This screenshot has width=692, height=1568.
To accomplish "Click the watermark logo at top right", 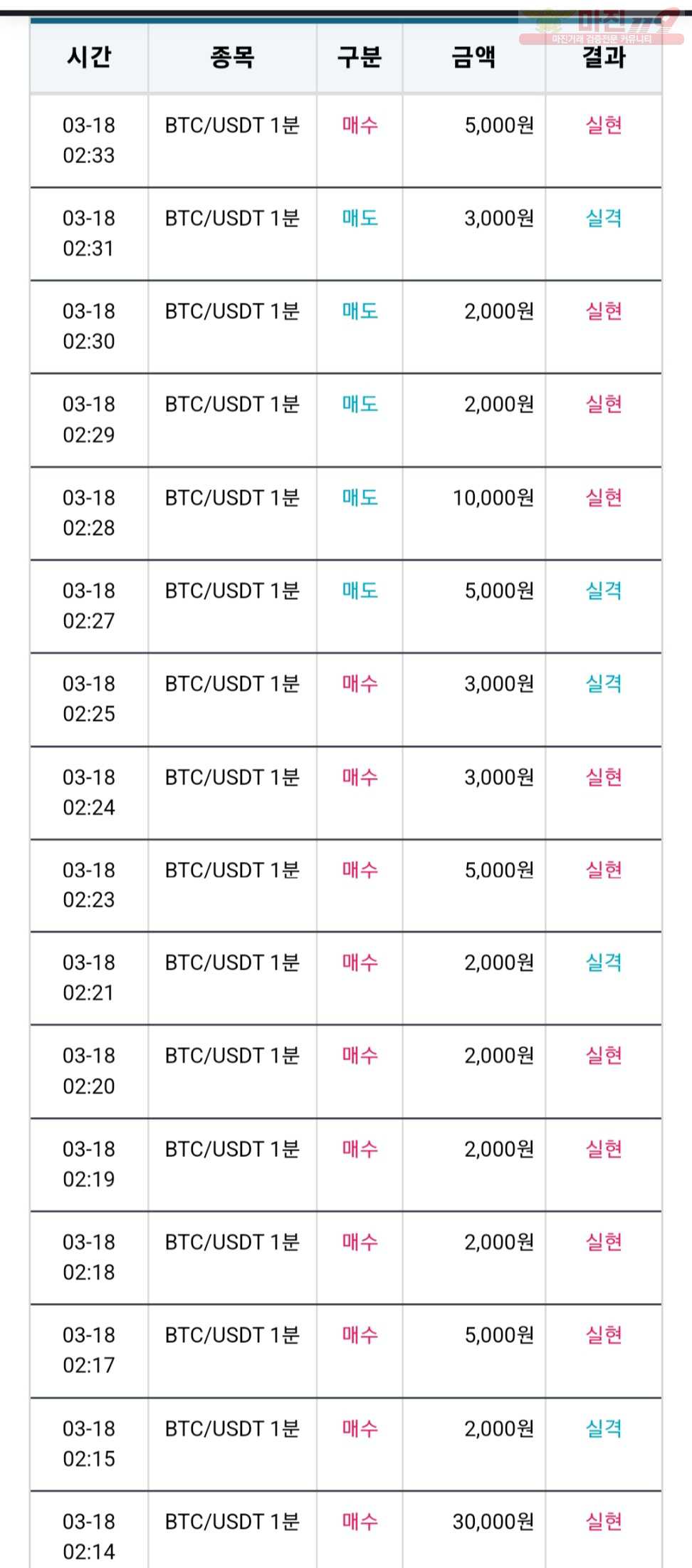I will coord(602,25).
